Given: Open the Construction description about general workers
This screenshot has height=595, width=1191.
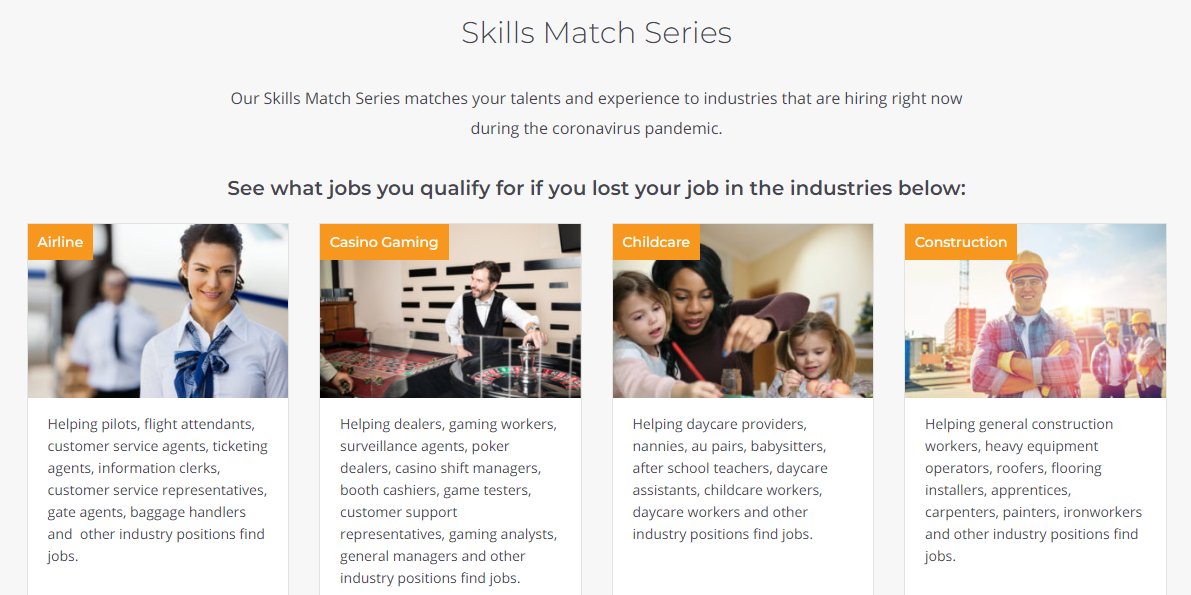Looking at the screenshot, I should tap(1034, 490).
